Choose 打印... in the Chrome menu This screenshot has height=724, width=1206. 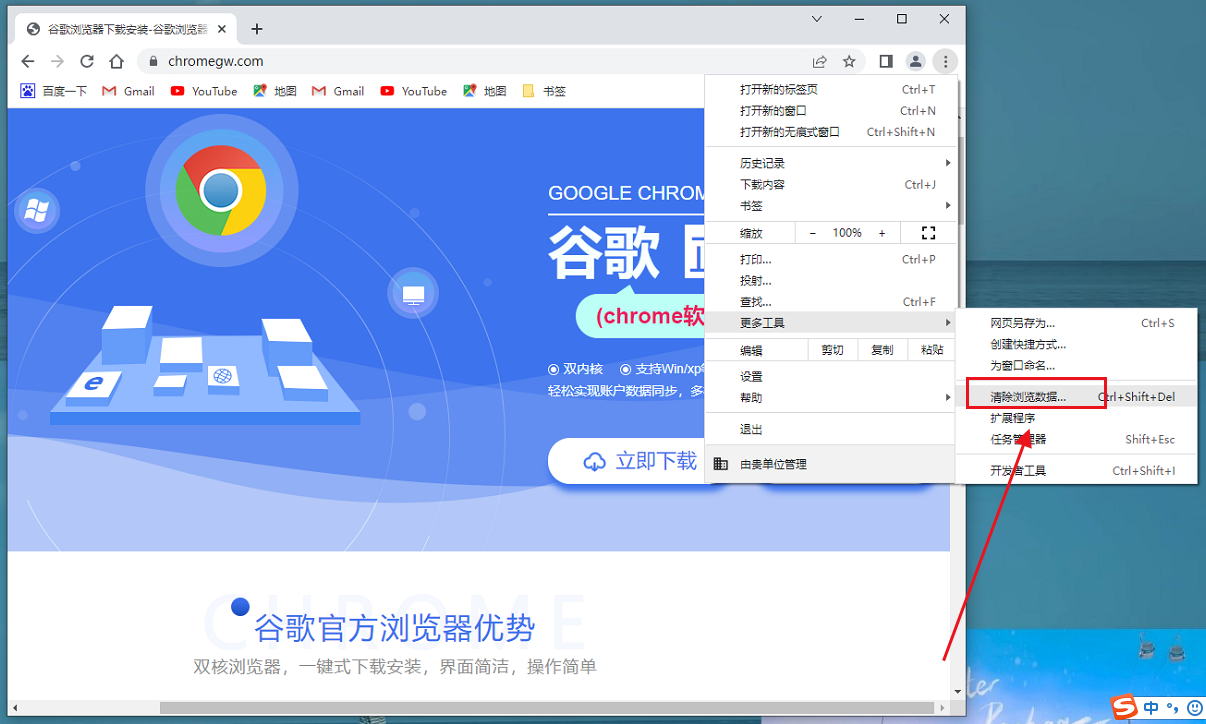831,260
